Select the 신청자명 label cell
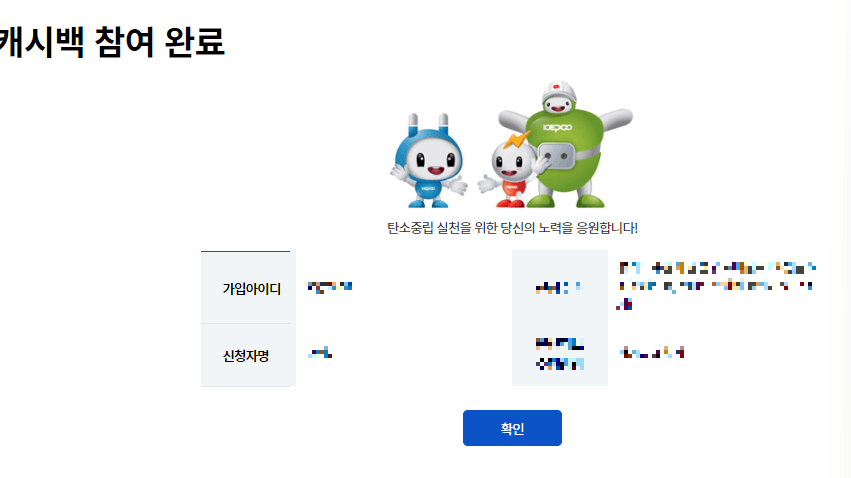851x478 pixels. tap(249, 355)
